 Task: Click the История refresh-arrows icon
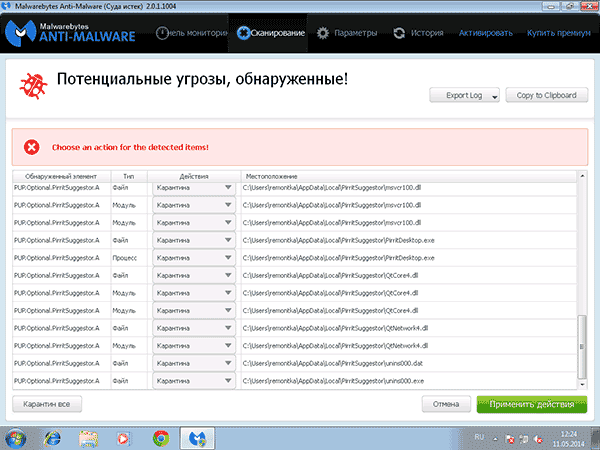pyautogui.click(x=399, y=33)
